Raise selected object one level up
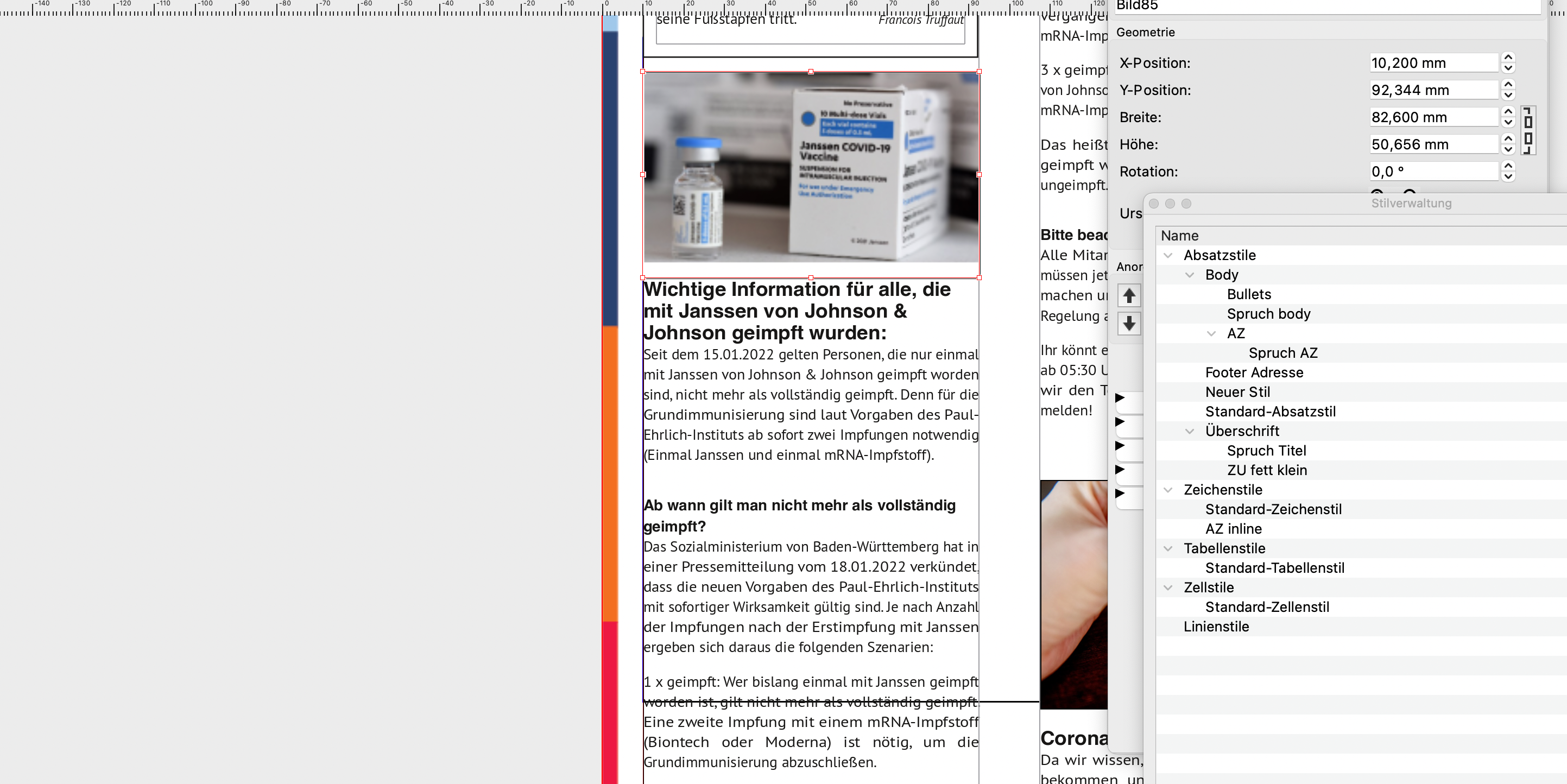The image size is (1567, 784). [1129, 295]
